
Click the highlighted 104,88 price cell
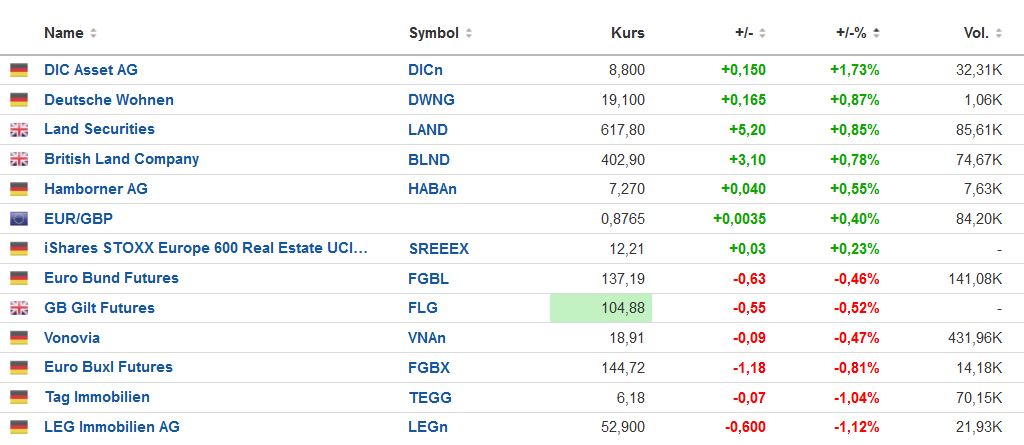pyautogui.click(x=601, y=308)
